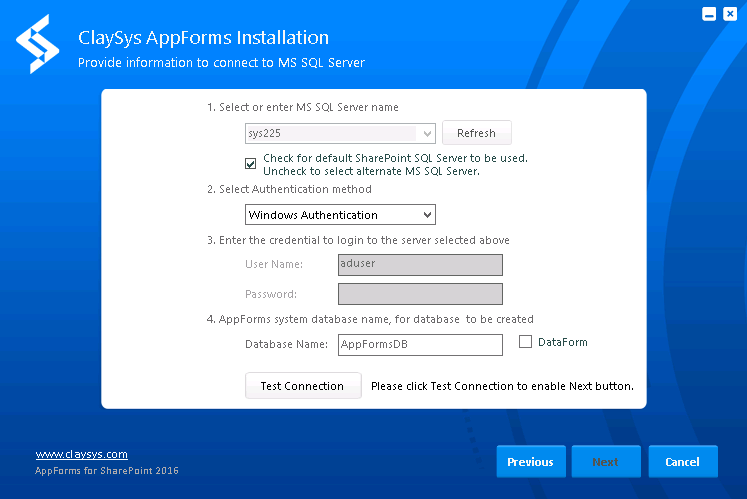This screenshot has height=499, width=747.
Task: Click the Refresh button
Action: tap(476, 133)
